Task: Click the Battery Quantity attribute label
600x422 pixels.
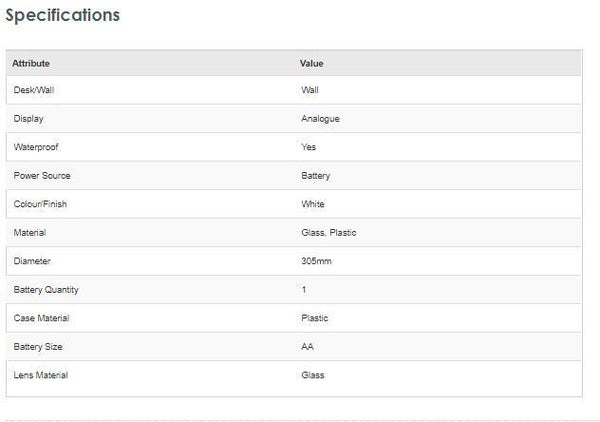Action: point(46,290)
